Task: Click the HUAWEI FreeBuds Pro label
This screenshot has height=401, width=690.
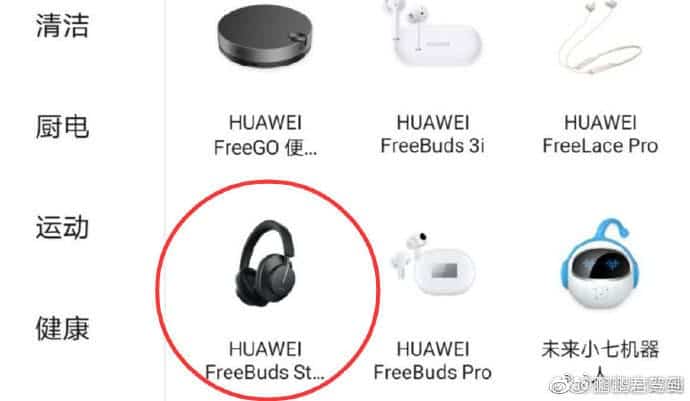Action: click(433, 361)
